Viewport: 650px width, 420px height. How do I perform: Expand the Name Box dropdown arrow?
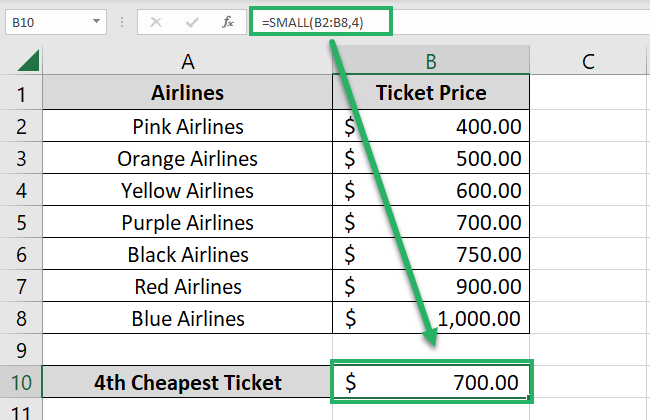[95, 20]
